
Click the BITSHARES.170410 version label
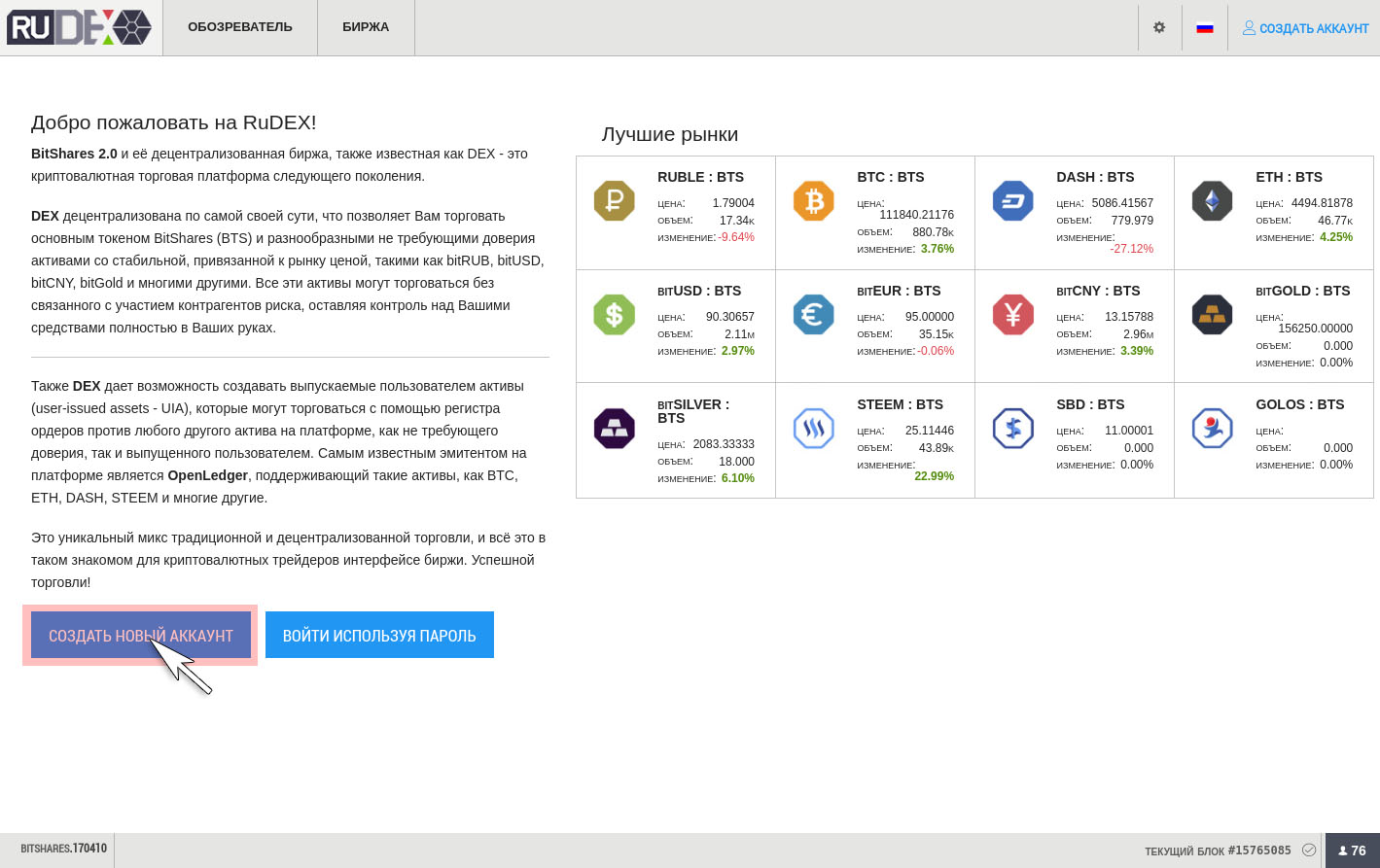(63, 849)
